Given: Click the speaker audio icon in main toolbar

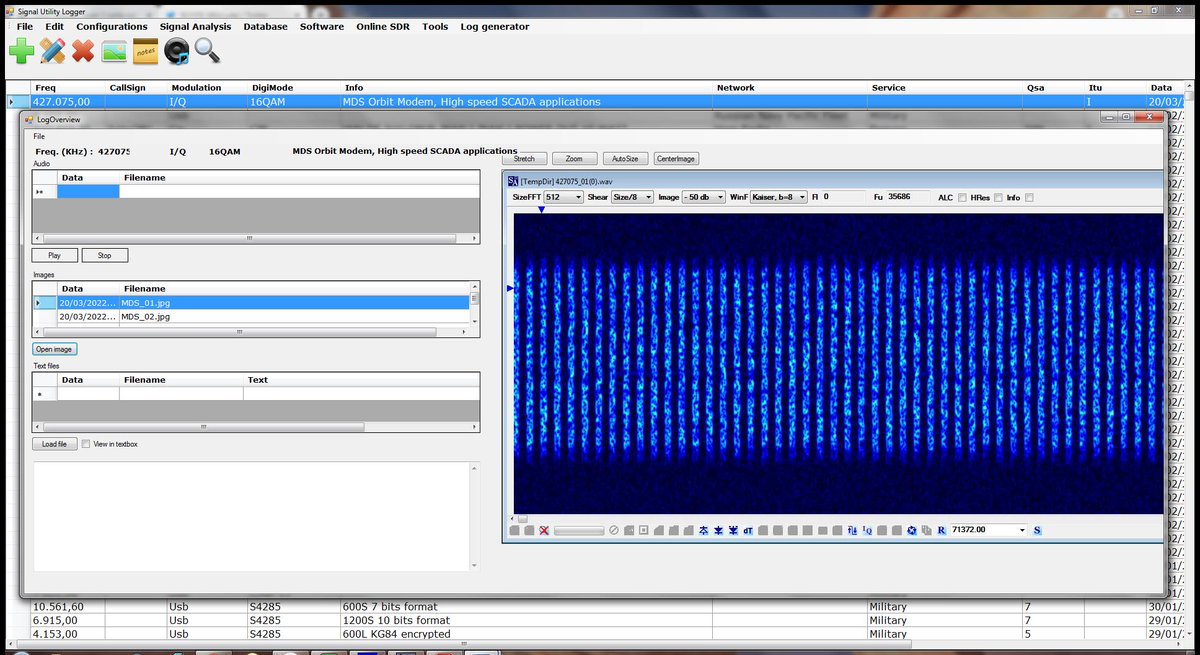Looking at the screenshot, I should click(x=176, y=51).
